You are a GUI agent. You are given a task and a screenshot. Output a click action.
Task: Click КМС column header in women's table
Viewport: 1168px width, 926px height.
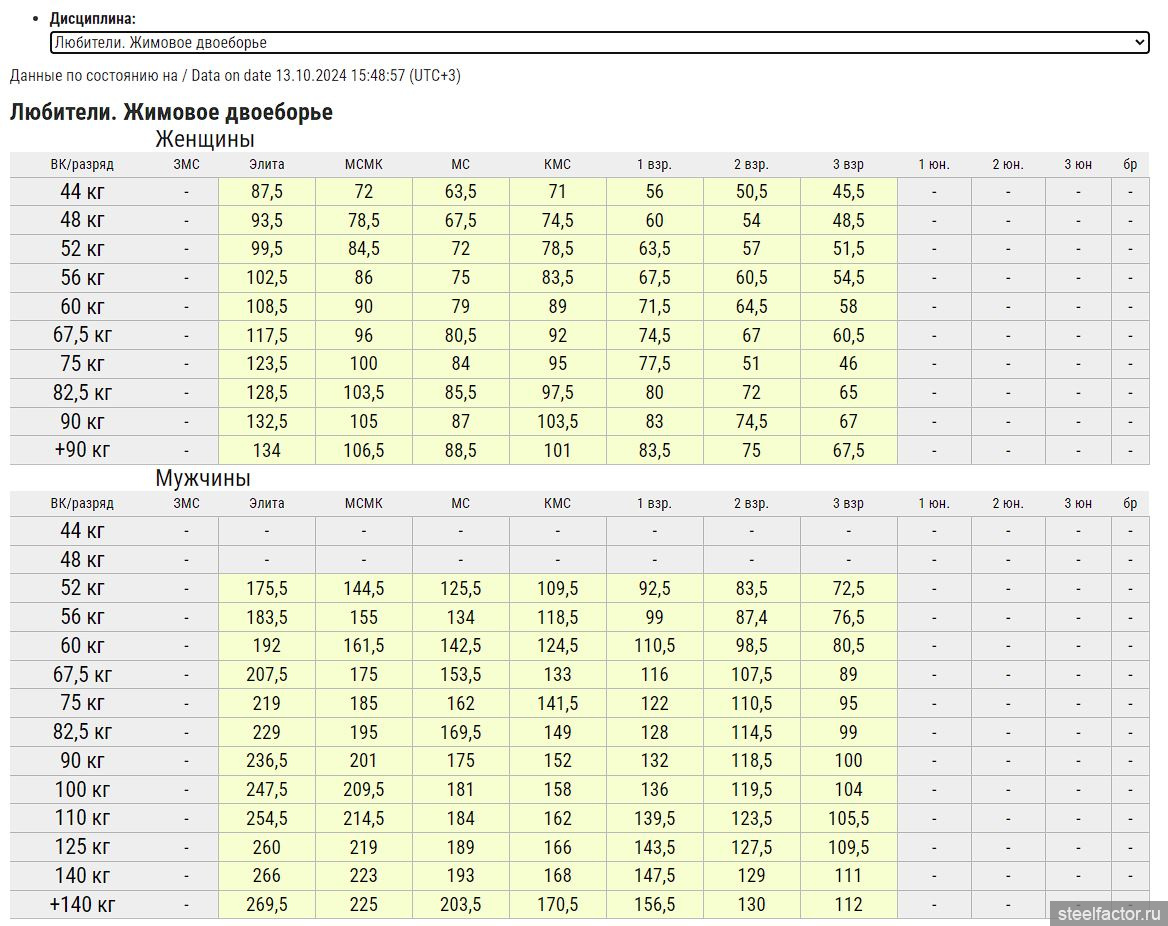557,165
